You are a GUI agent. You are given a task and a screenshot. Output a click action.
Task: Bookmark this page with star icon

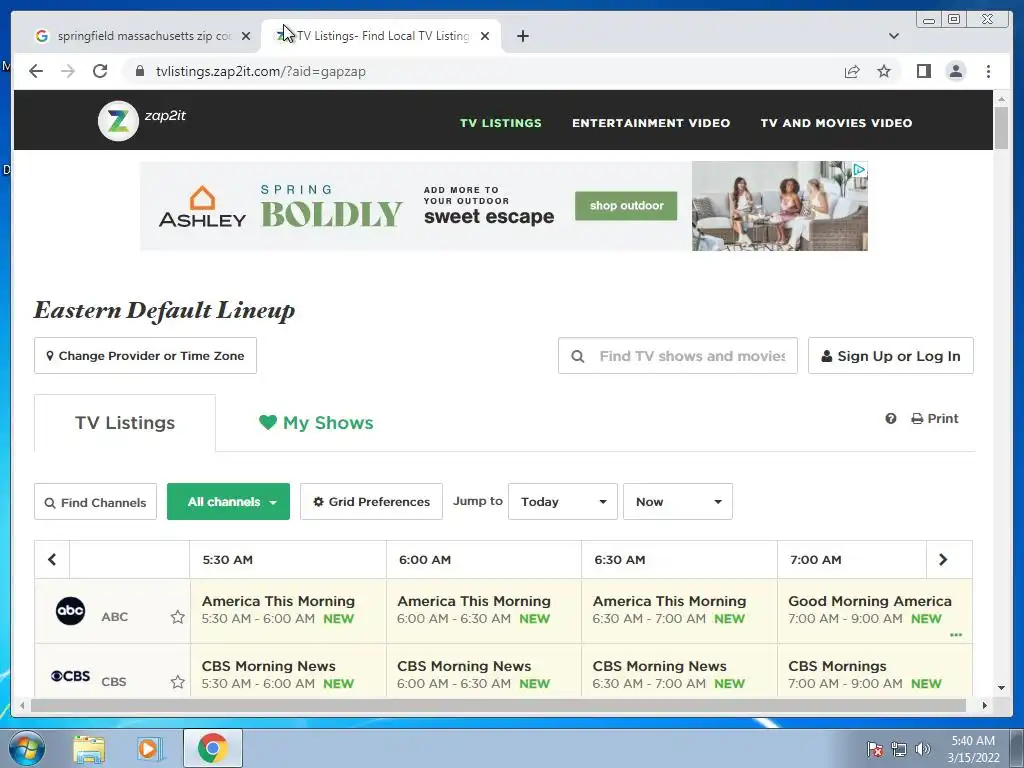pyautogui.click(x=884, y=71)
